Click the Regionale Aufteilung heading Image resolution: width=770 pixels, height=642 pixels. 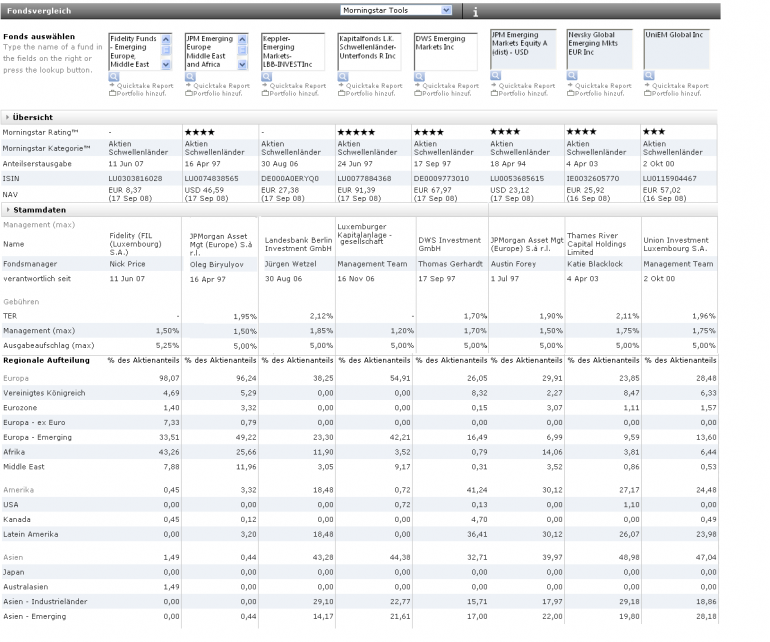coord(46,361)
